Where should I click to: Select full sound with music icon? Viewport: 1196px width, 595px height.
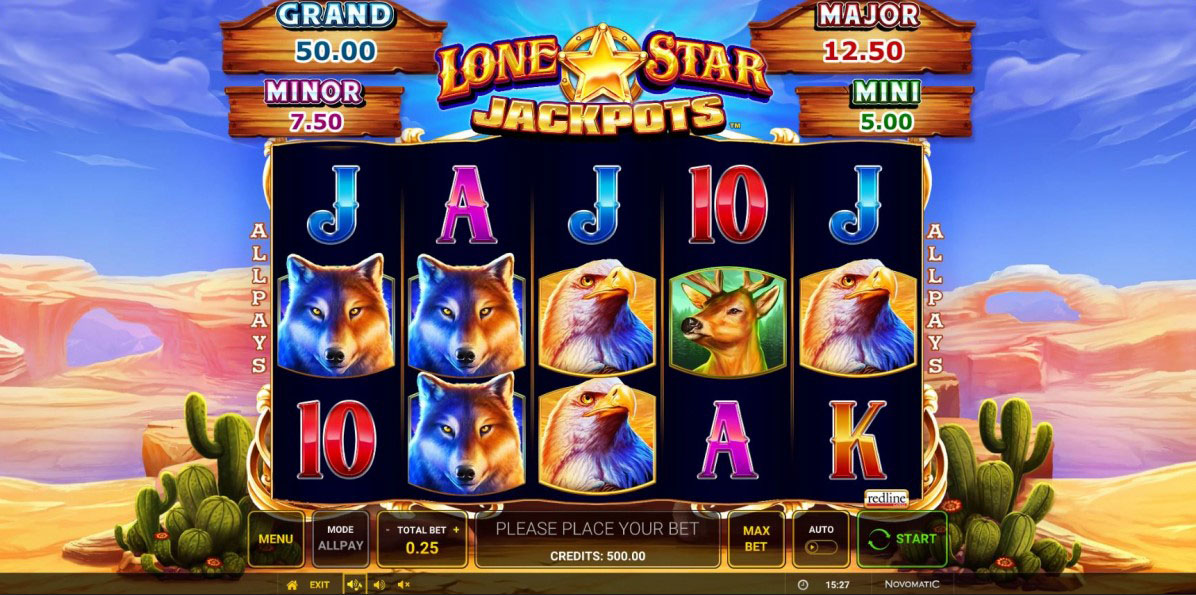click(354, 585)
